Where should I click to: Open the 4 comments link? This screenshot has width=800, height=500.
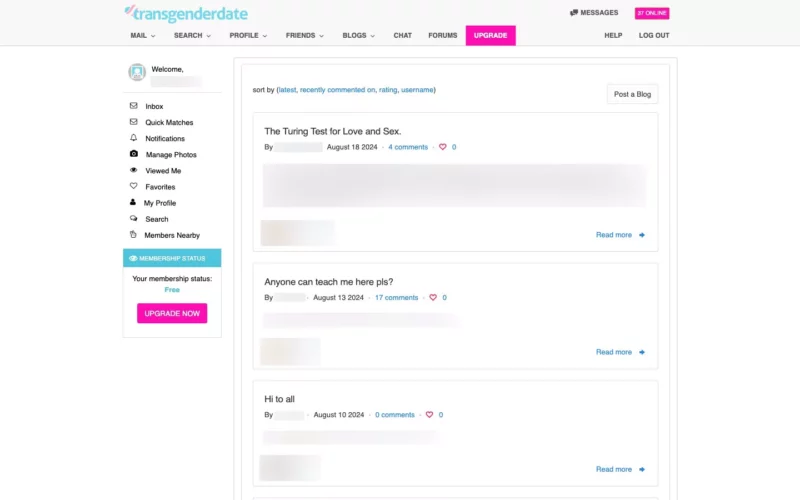(408, 147)
